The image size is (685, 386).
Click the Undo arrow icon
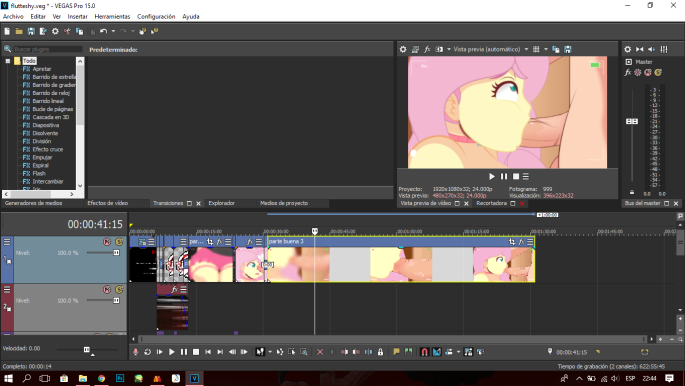(x=103, y=31)
